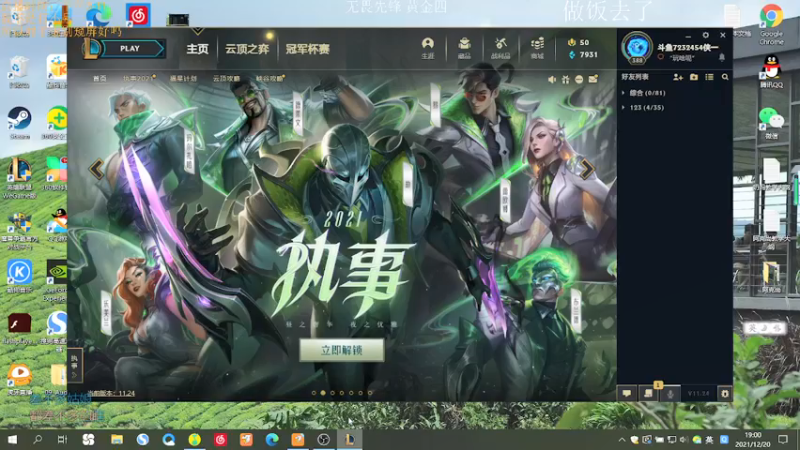Switch to the 云顶之弈 tab
The image size is (800, 450).
pyautogui.click(x=247, y=49)
